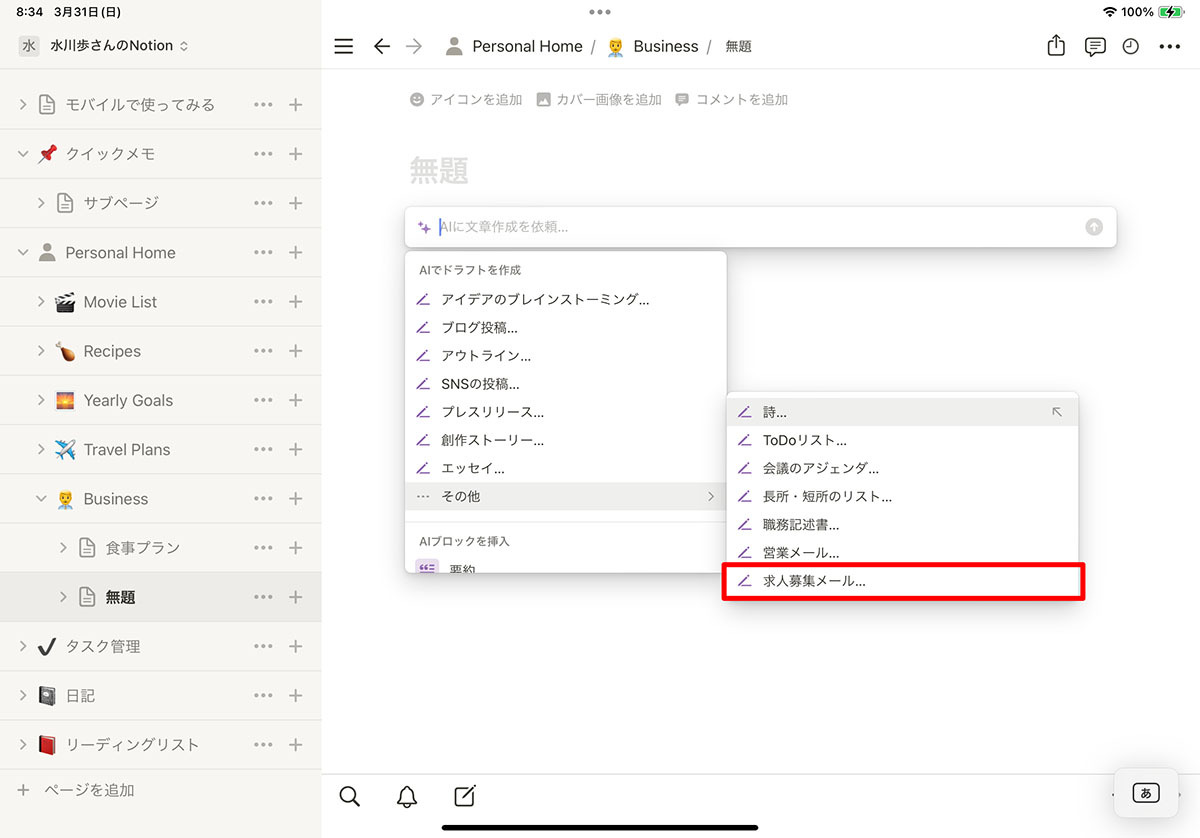Open notifications bell in bottom bar
The height and width of the screenshot is (838, 1200).
[407, 796]
